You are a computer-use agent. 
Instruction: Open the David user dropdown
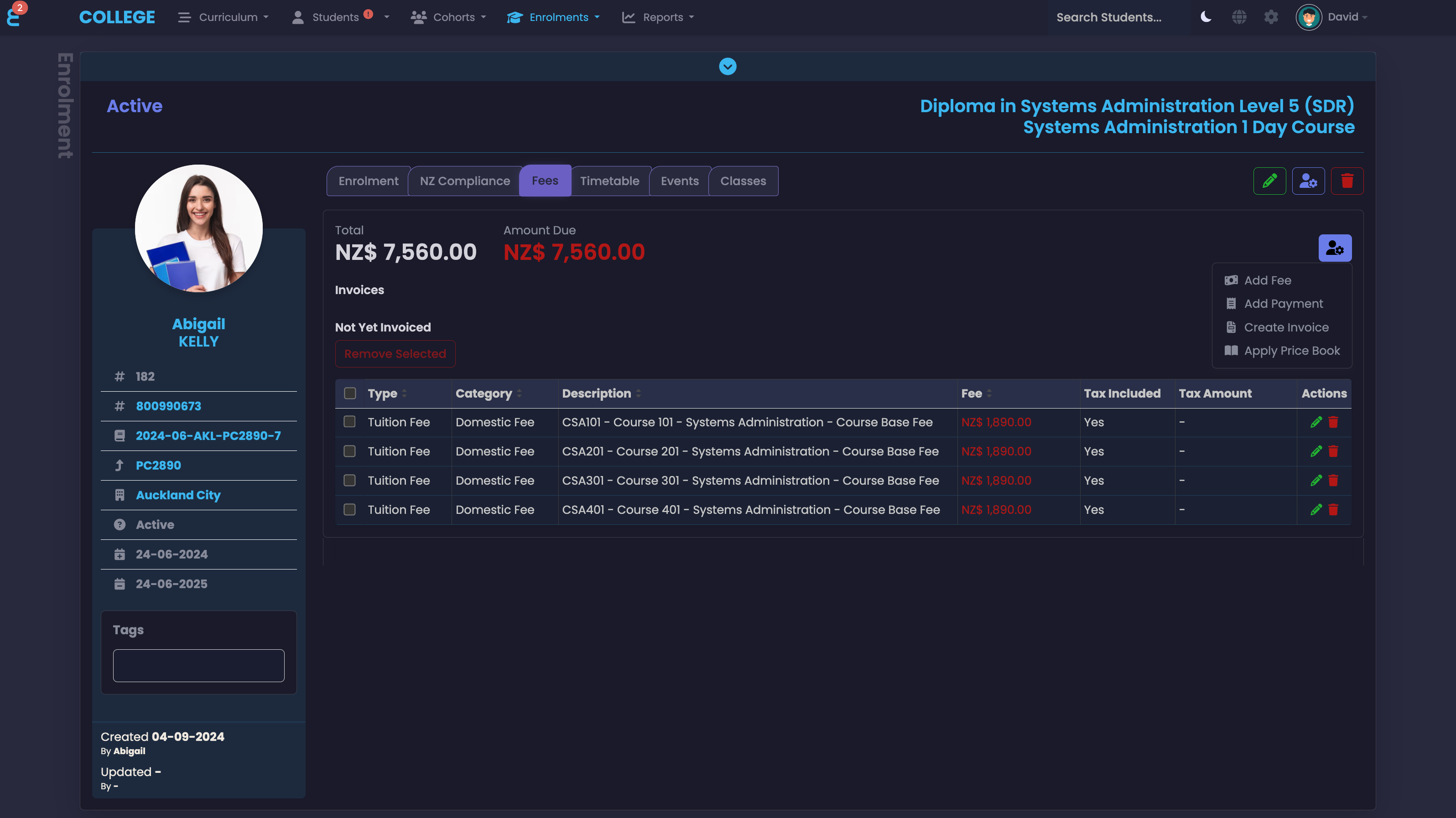1347,17
